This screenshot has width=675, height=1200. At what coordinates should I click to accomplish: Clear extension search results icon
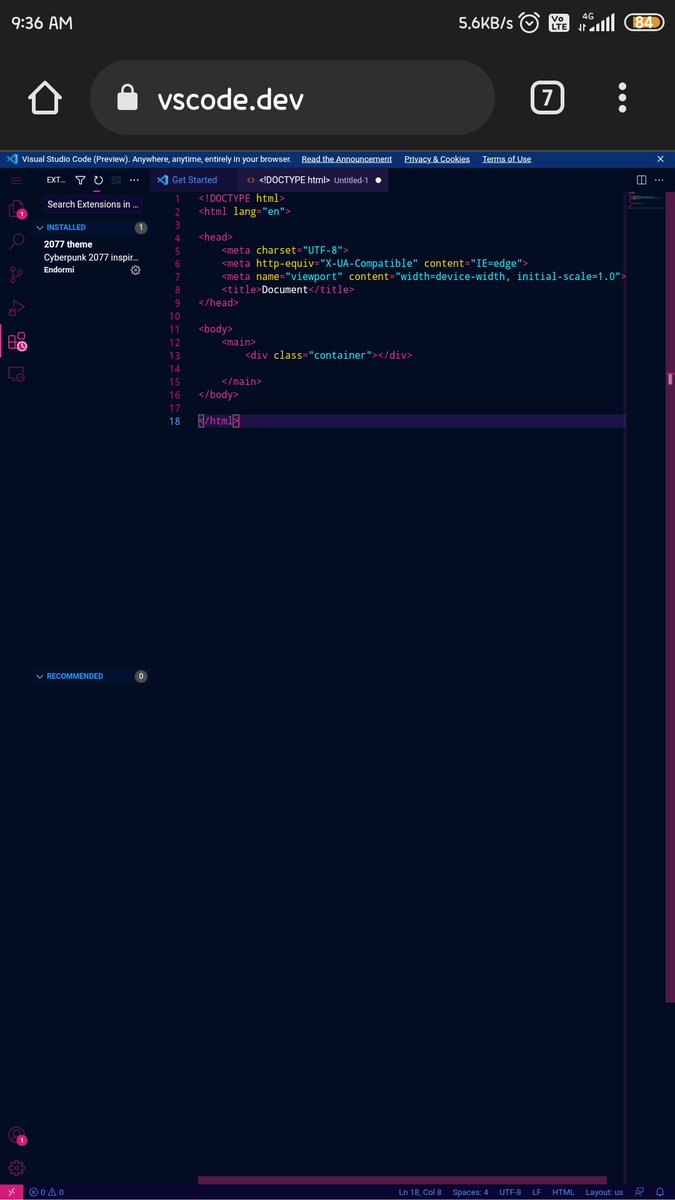116,180
